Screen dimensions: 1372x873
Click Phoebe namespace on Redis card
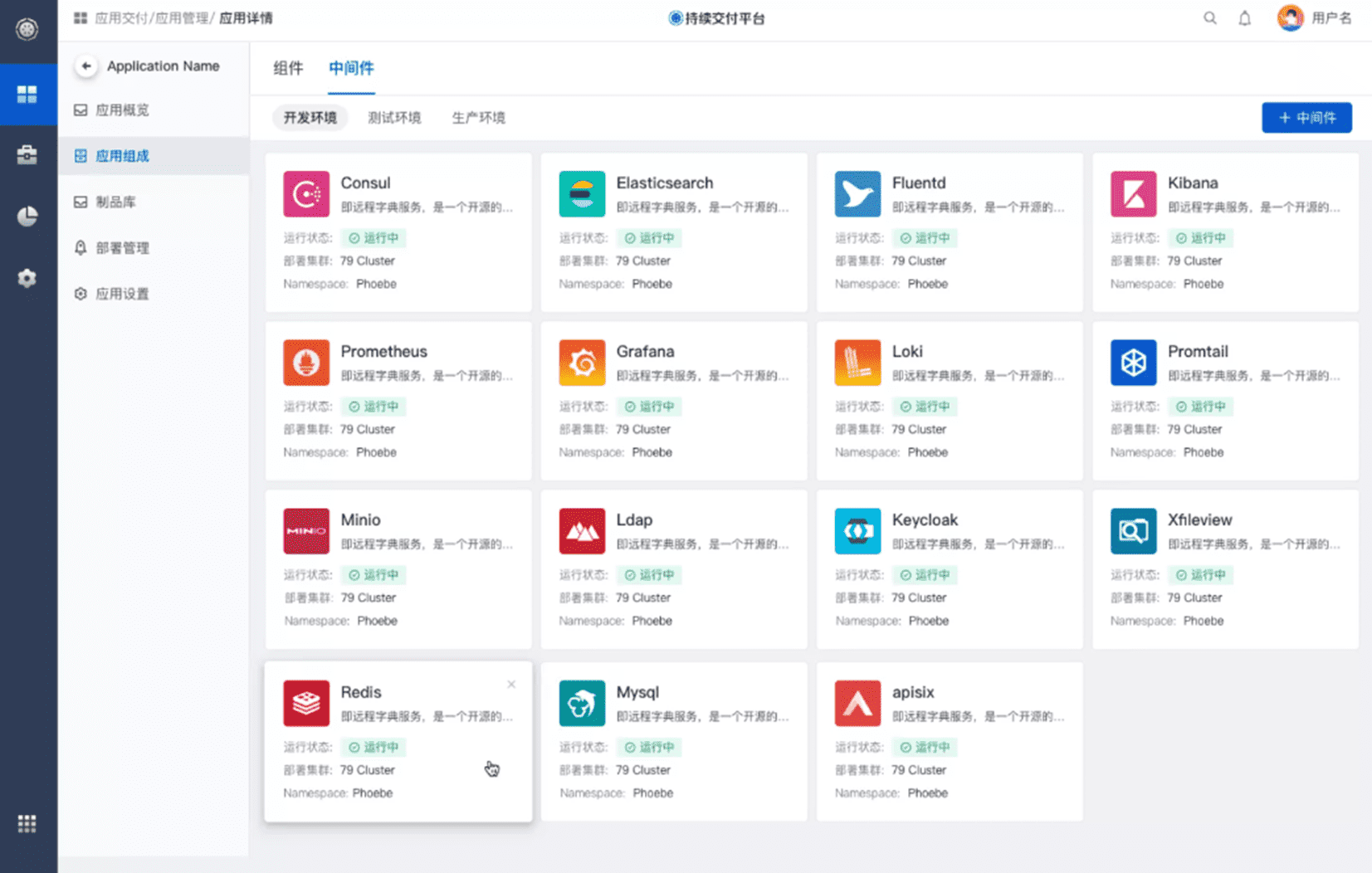coord(373,793)
